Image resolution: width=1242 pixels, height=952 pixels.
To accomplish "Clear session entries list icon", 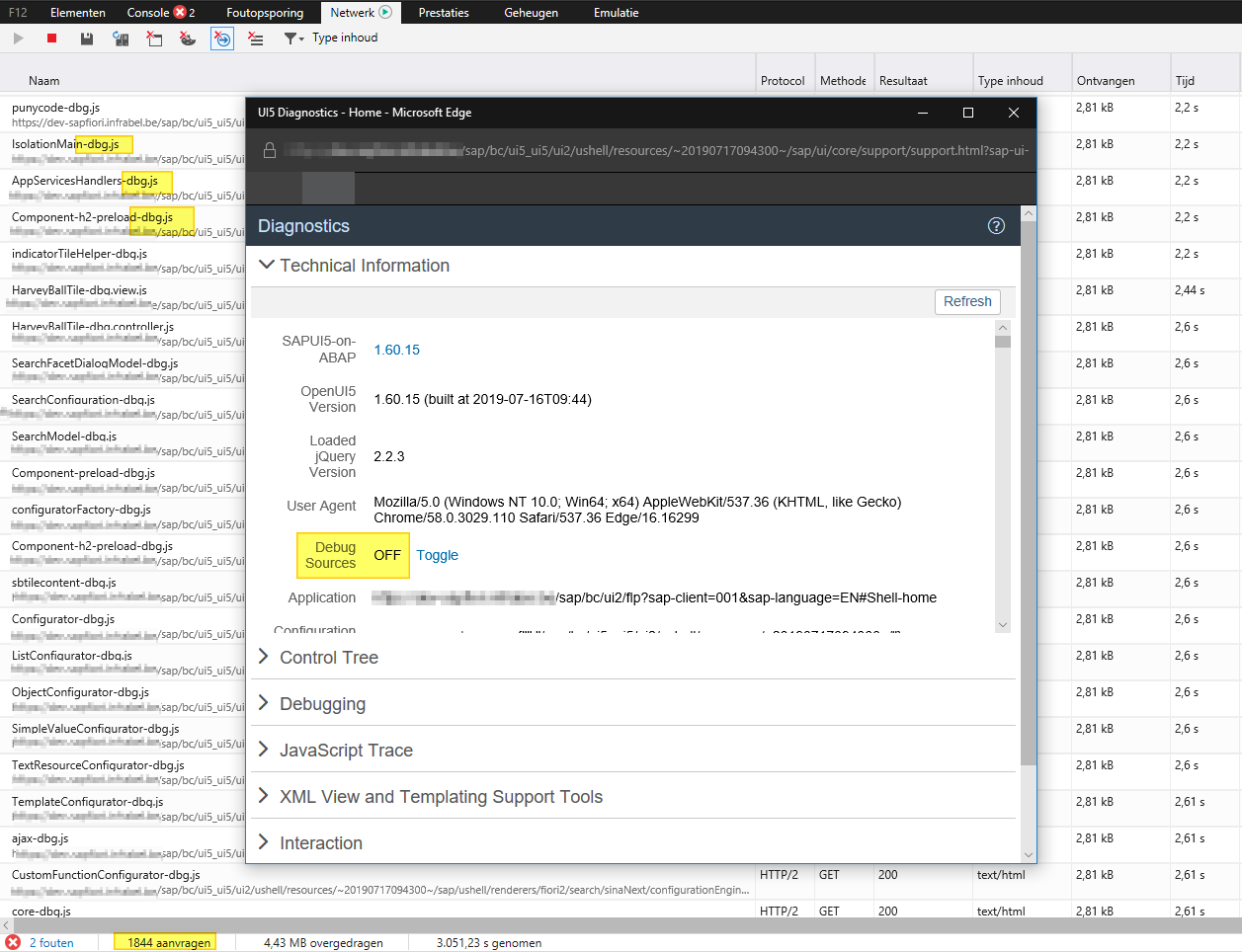I will (256, 39).
